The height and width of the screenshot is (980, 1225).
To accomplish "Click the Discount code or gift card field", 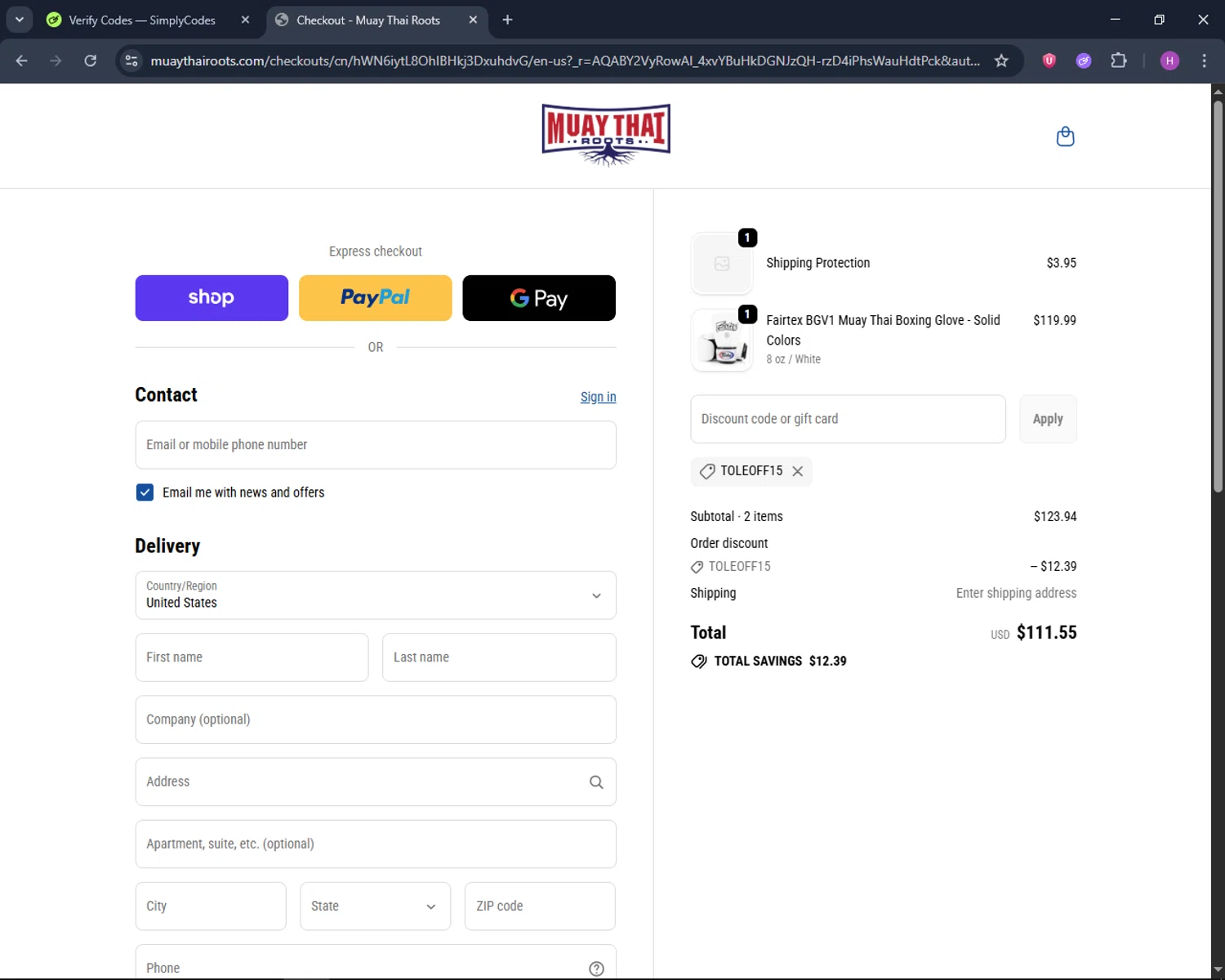I will [848, 419].
